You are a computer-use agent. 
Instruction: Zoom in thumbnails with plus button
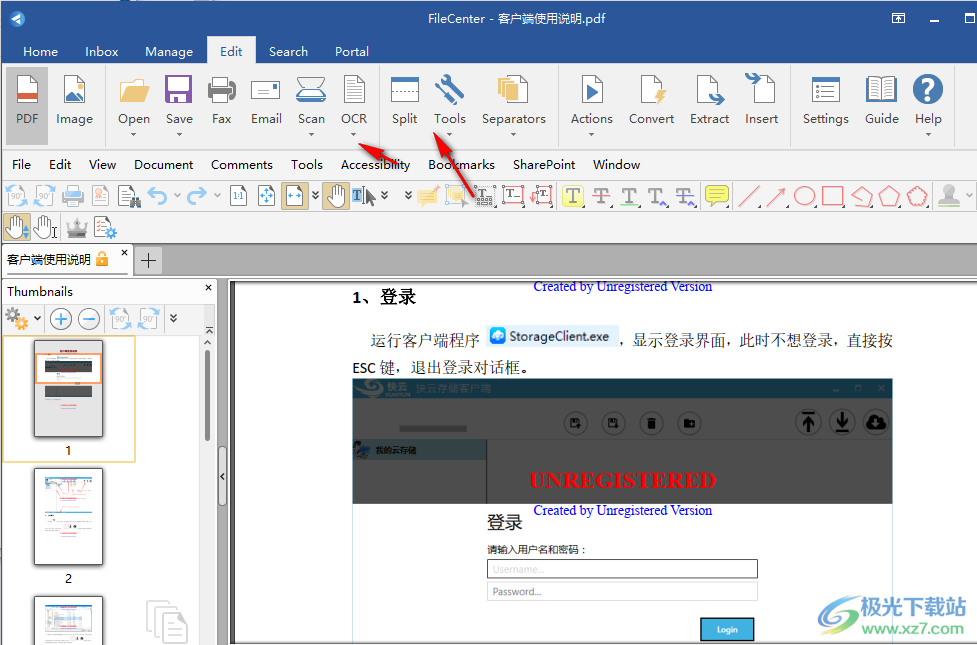(x=60, y=319)
